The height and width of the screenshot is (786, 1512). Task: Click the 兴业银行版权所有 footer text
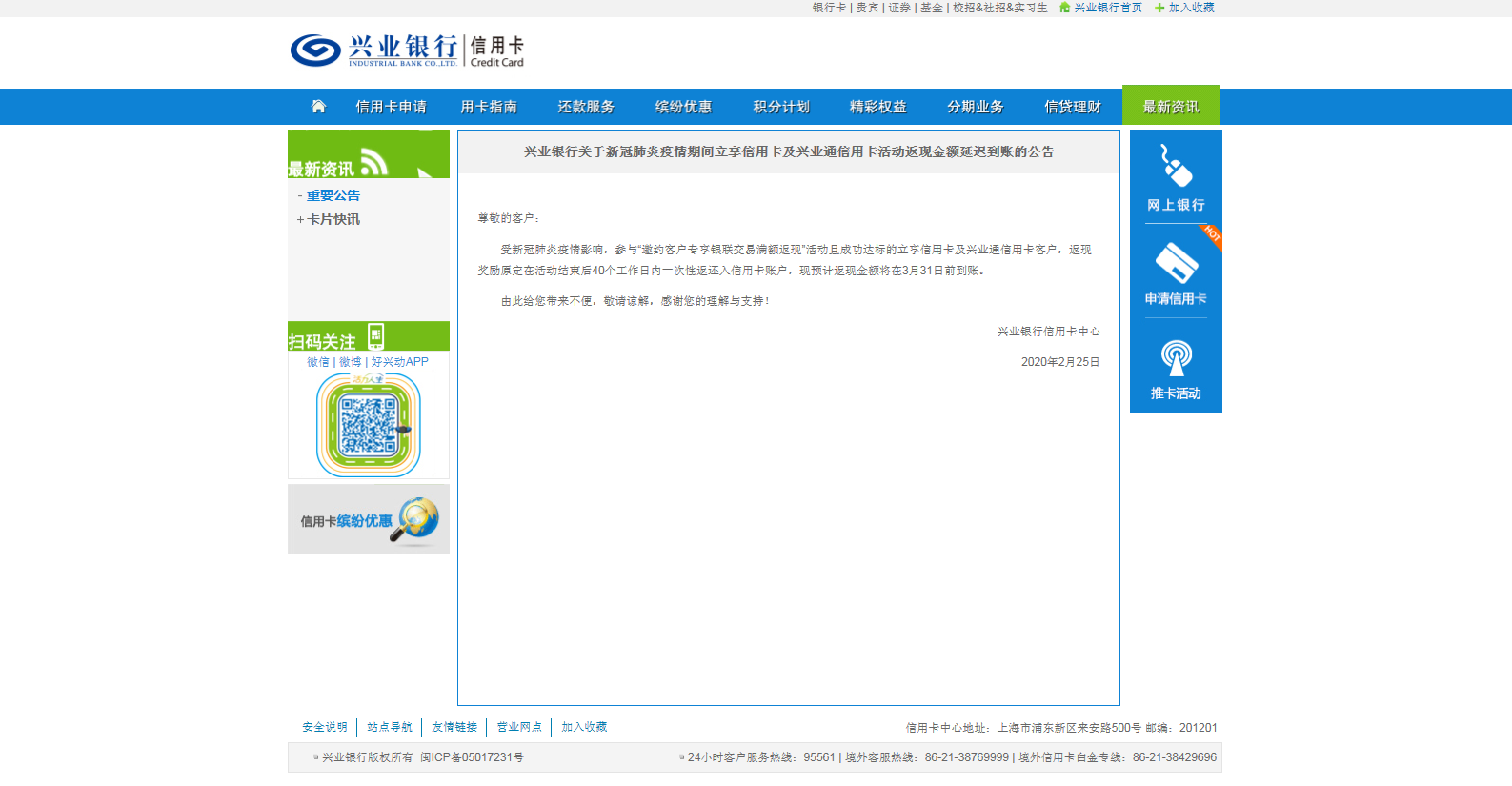(x=368, y=757)
